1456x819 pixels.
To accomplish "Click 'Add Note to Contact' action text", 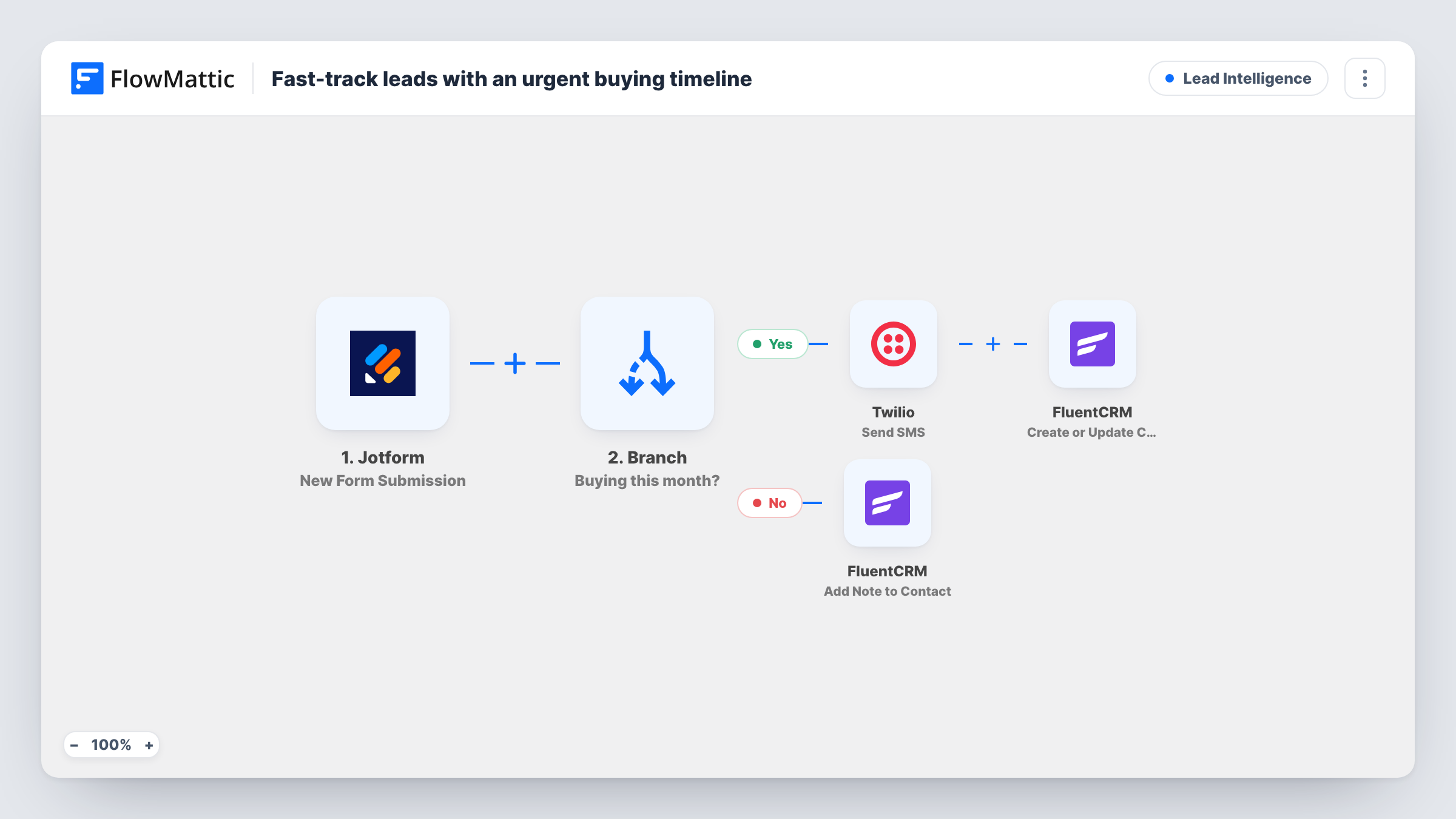I will [888, 591].
